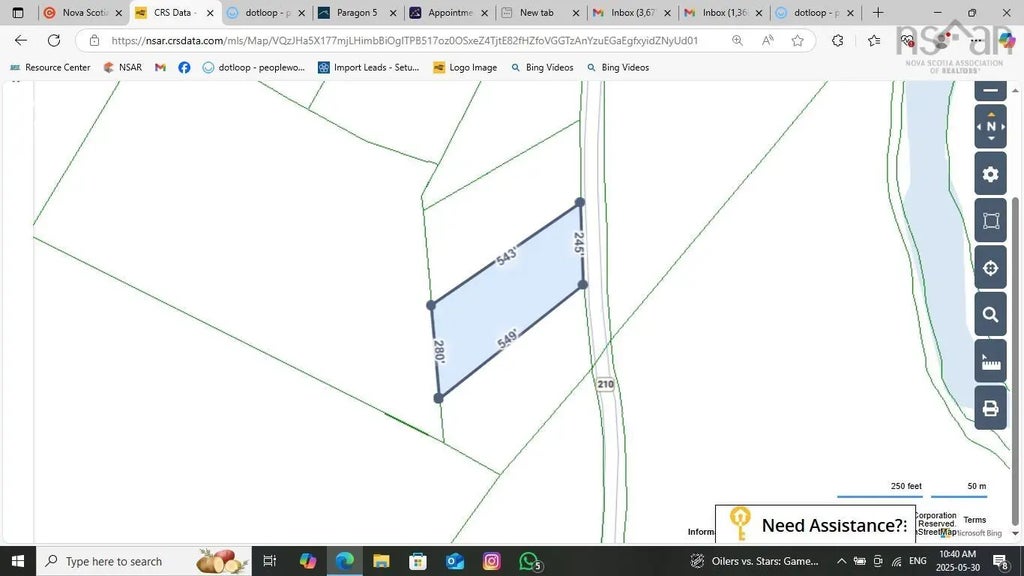The width and height of the screenshot is (1024, 576).
Task: Click the locate/crosshair map tool
Action: (x=990, y=268)
